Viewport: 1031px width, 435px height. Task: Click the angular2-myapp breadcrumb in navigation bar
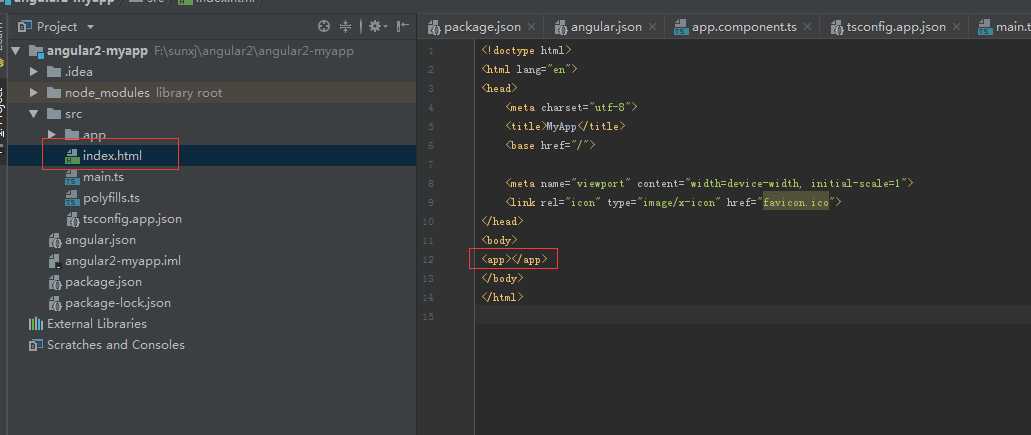[59, 2]
